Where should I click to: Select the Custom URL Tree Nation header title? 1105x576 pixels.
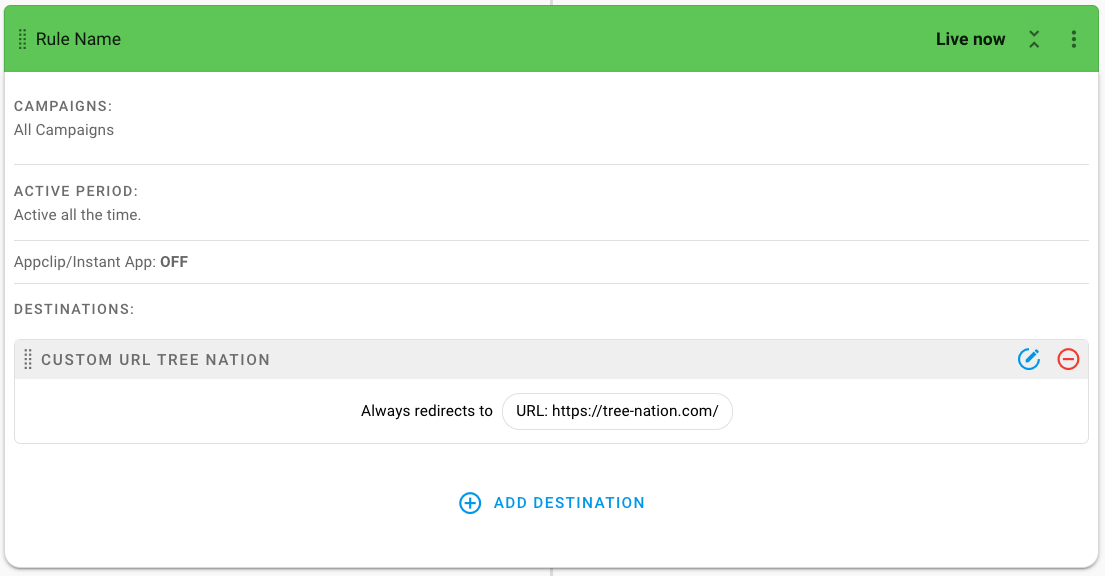(156, 360)
